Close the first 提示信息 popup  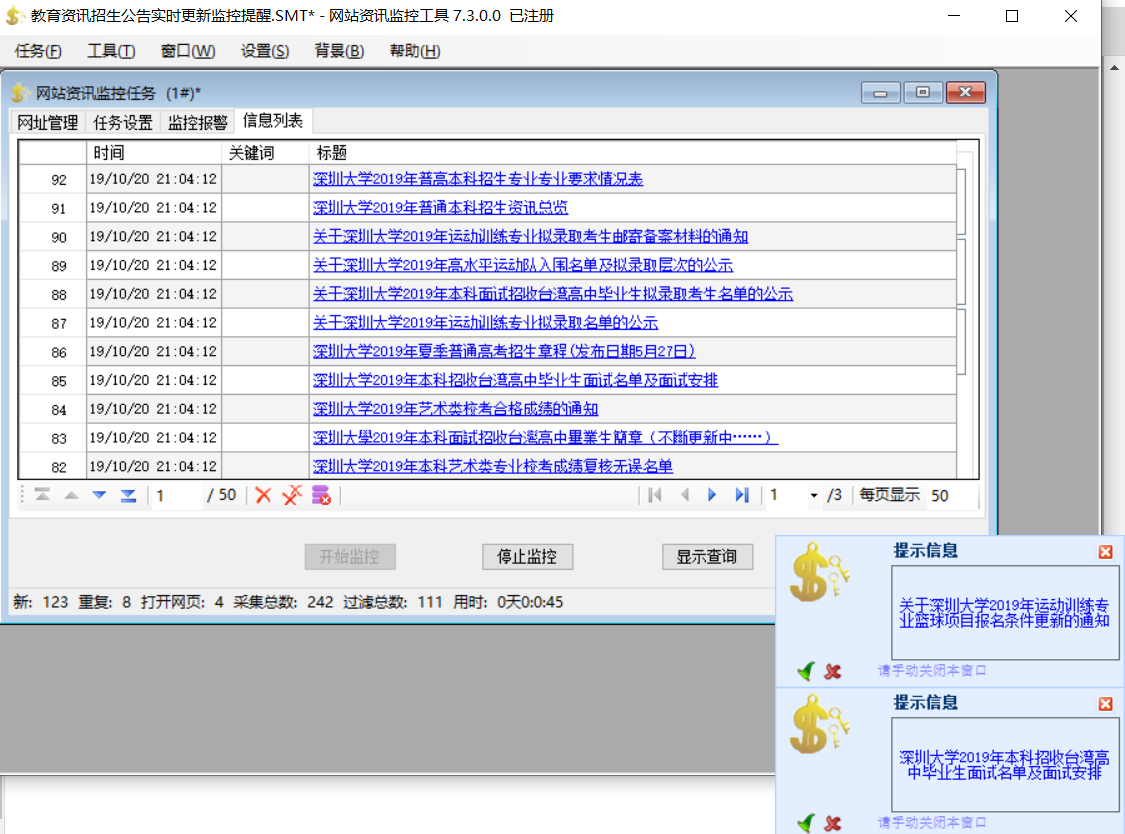pos(1106,552)
